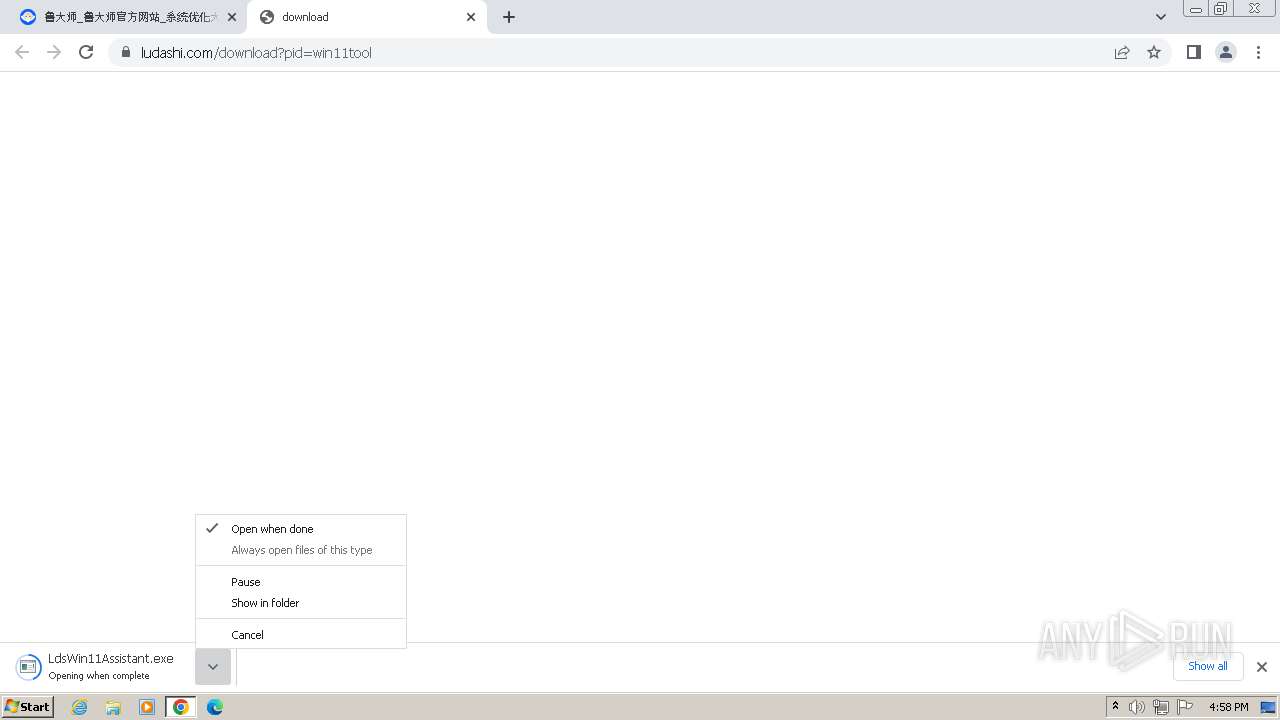The height and width of the screenshot is (720, 1280).
Task: Toggle Open when done option
Action: coord(301,529)
